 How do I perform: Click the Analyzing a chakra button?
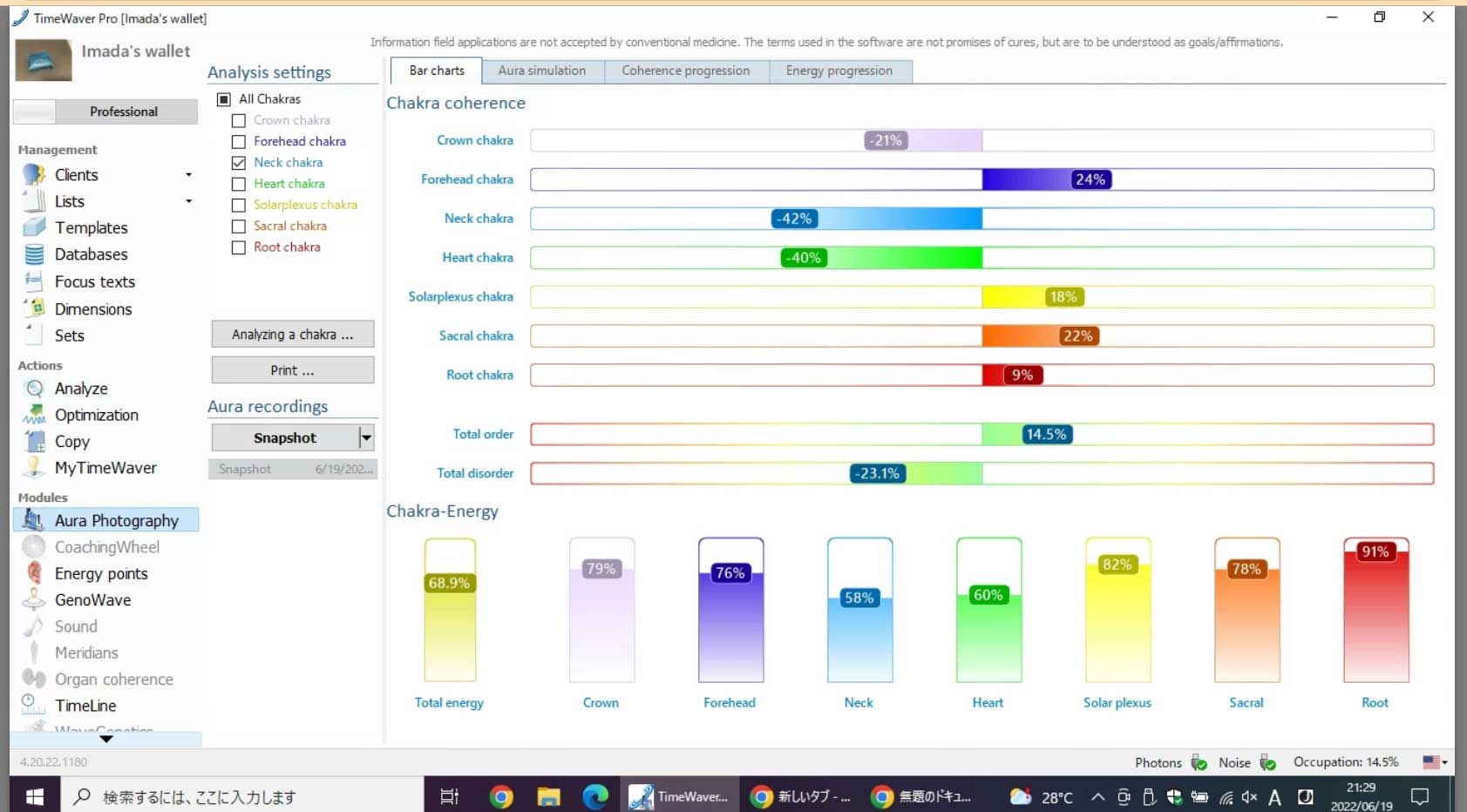pyautogui.click(x=293, y=335)
